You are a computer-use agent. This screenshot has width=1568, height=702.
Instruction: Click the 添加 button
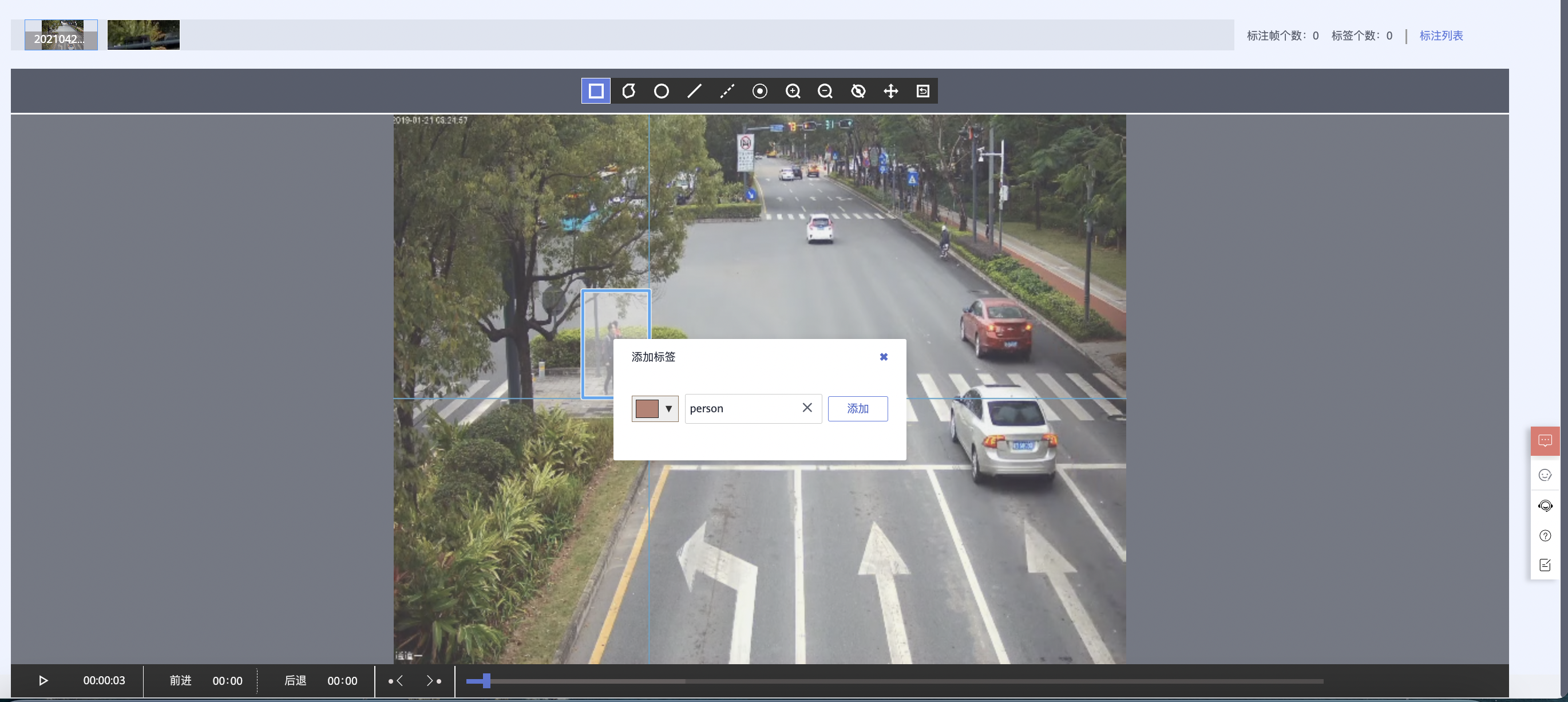pos(857,408)
